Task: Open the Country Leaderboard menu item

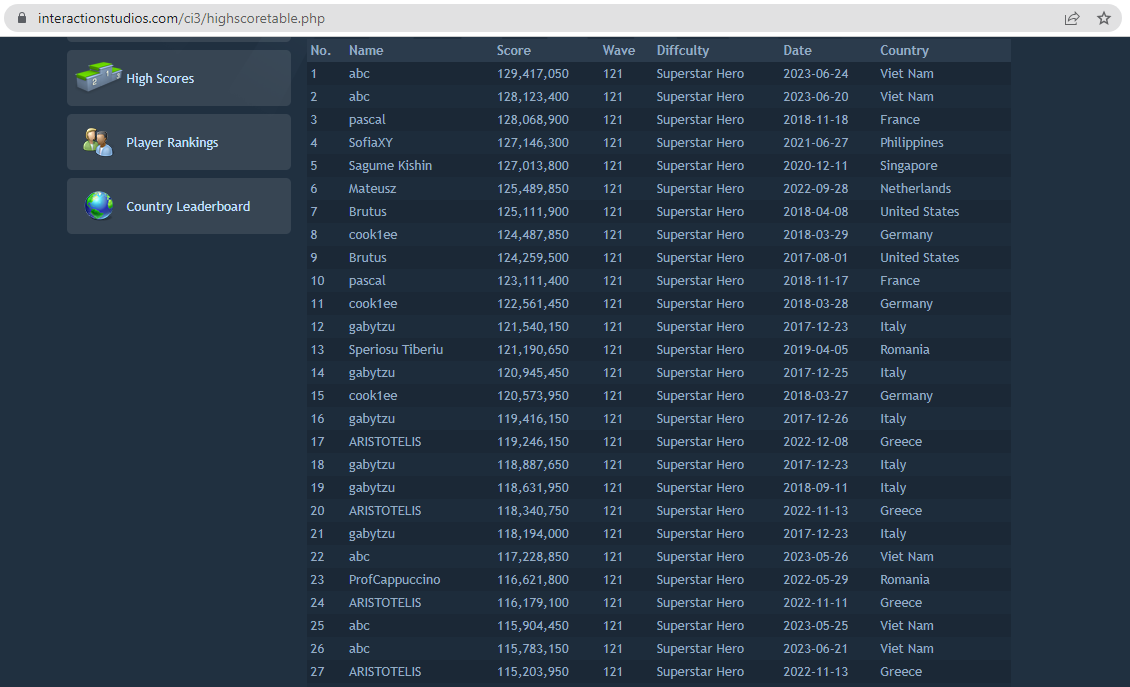Action: click(x=188, y=207)
